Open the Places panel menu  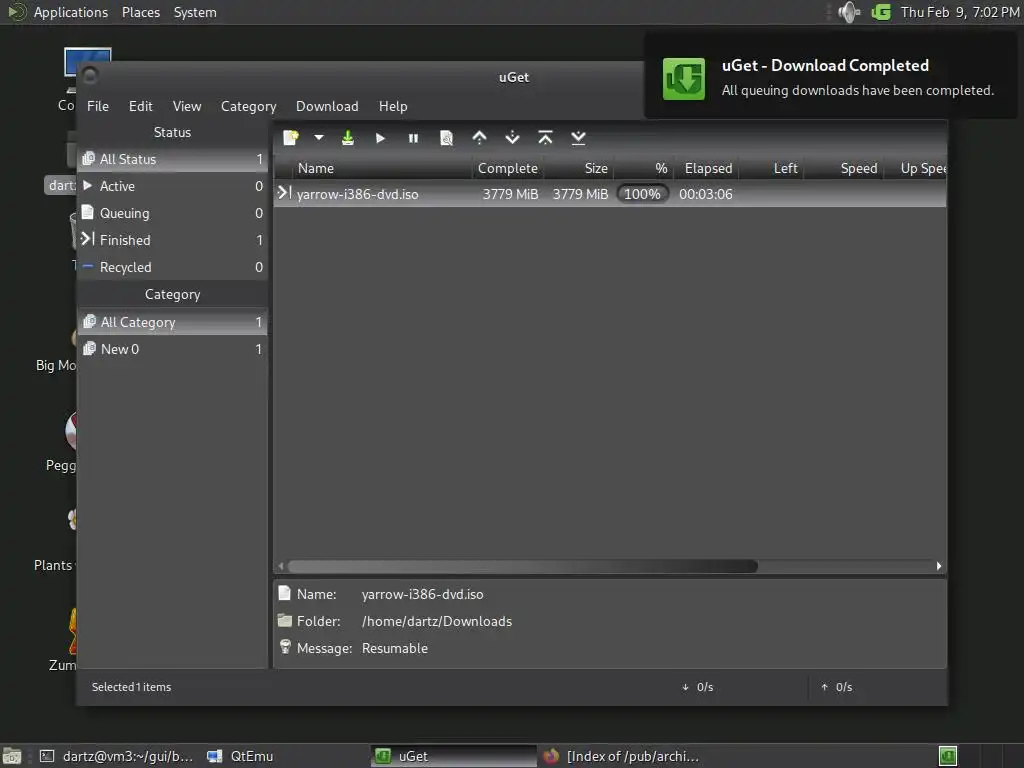tap(140, 12)
